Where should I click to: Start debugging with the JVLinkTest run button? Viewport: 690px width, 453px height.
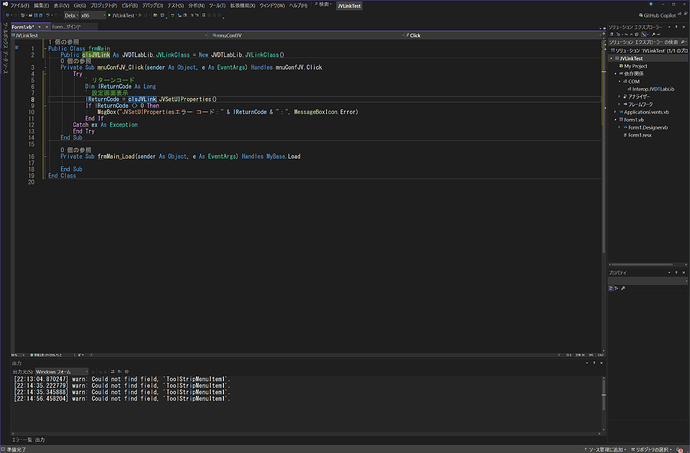122,15
